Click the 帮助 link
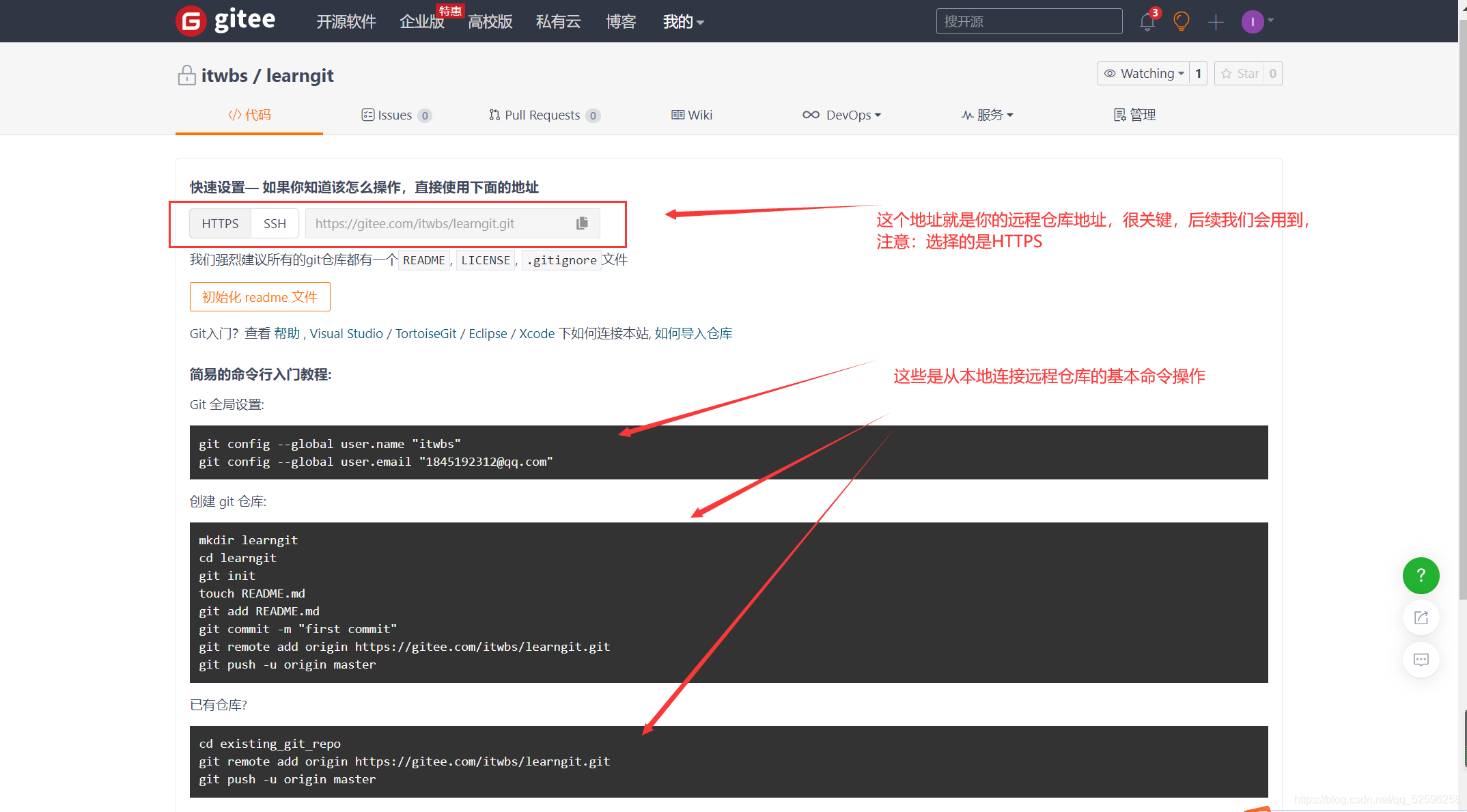This screenshot has height=812, width=1467. pyautogui.click(x=287, y=333)
